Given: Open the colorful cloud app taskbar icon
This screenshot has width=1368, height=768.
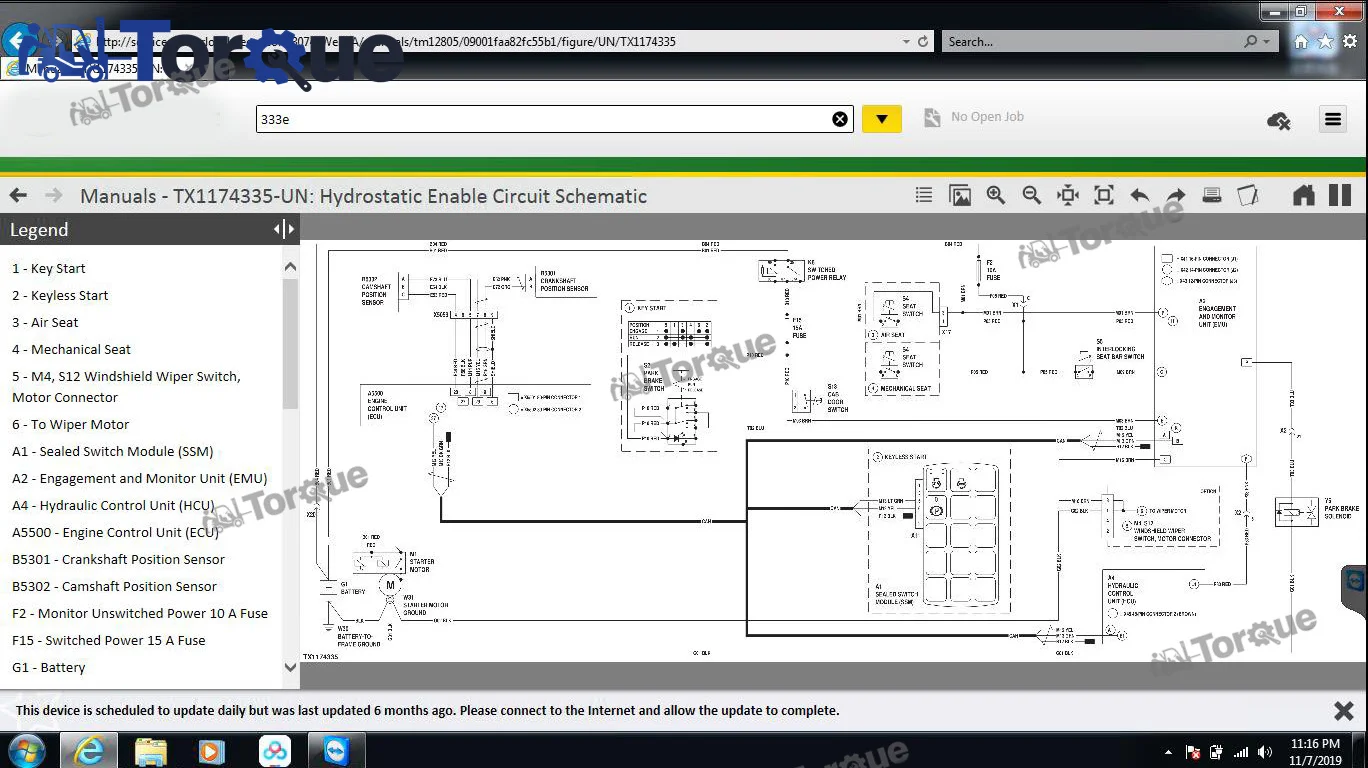Looking at the screenshot, I should [x=274, y=751].
